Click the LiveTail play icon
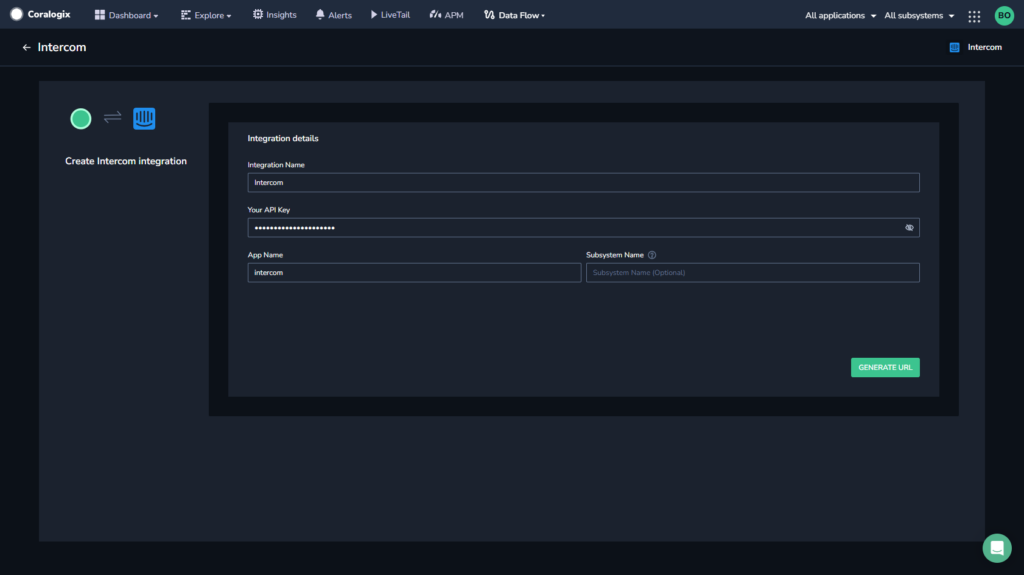This screenshot has width=1024, height=575. click(x=374, y=14)
